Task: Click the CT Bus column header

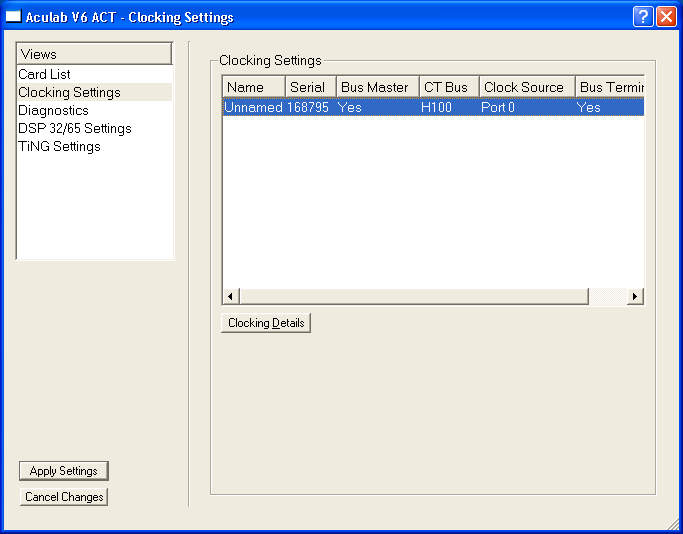Action: [x=449, y=87]
